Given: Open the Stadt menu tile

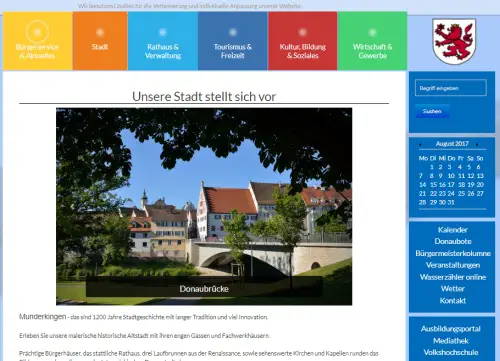Looking at the screenshot, I should point(100,41).
